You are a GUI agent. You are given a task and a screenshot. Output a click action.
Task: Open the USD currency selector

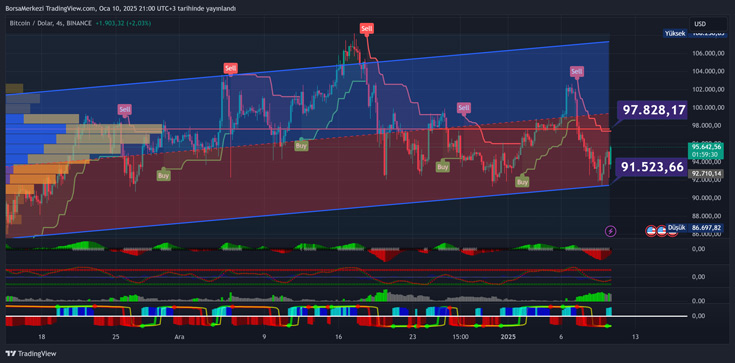(707, 24)
